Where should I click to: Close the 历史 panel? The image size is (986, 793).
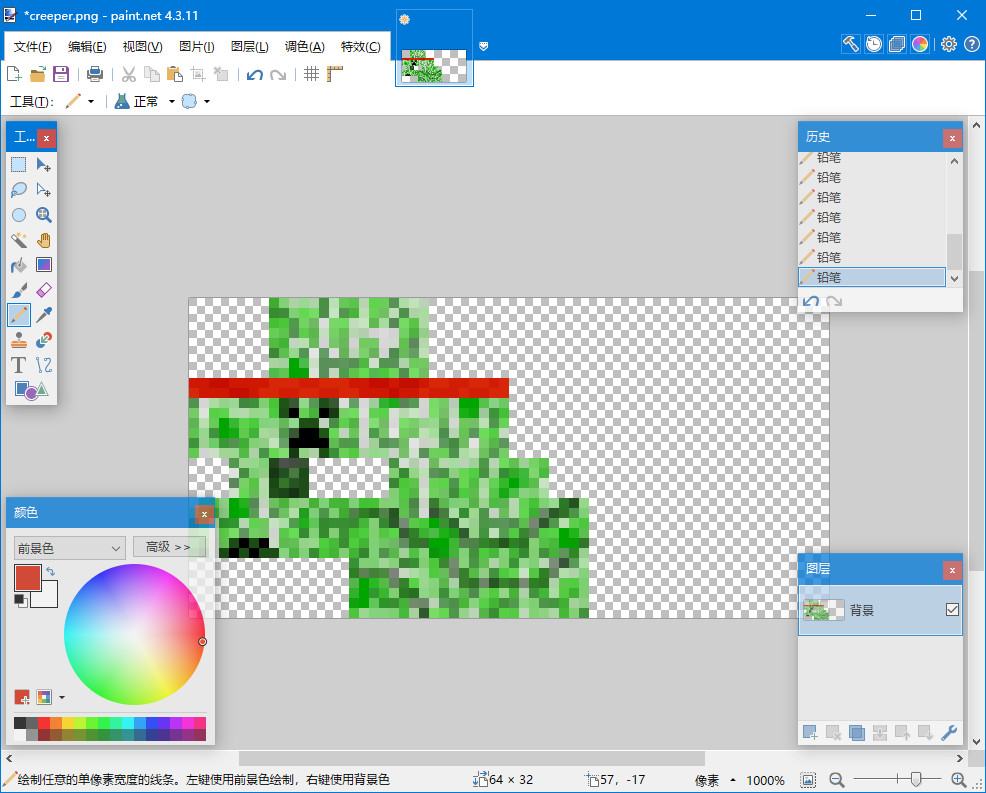(952, 138)
